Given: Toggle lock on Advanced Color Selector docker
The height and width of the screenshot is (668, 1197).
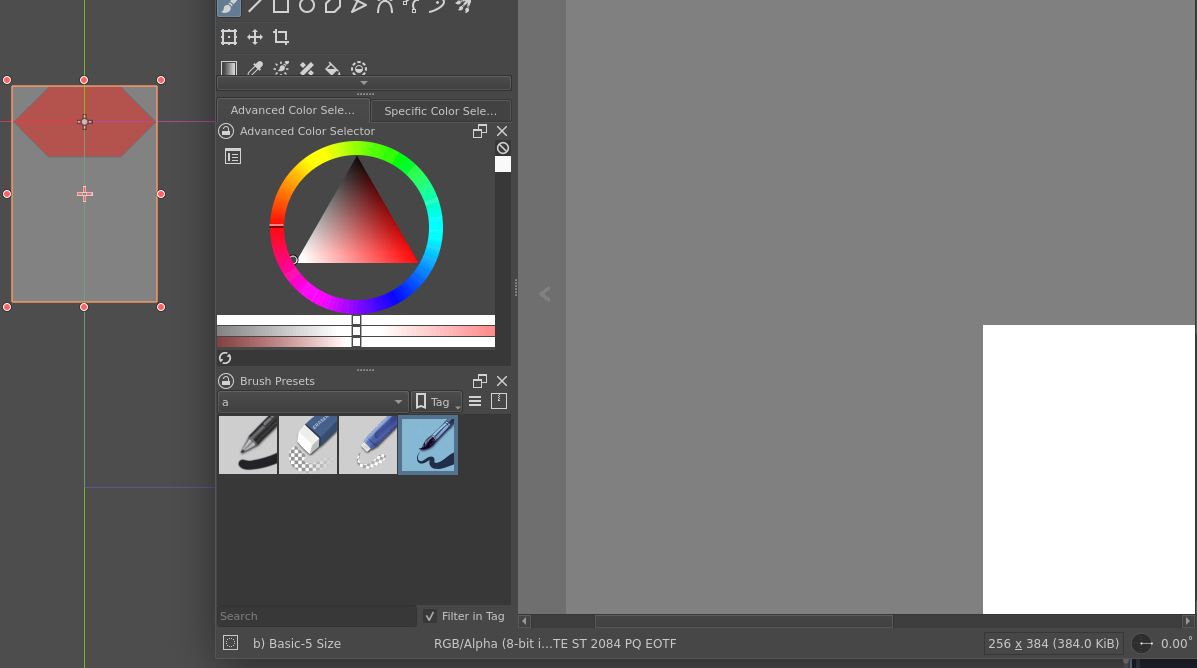Looking at the screenshot, I should [x=226, y=131].
